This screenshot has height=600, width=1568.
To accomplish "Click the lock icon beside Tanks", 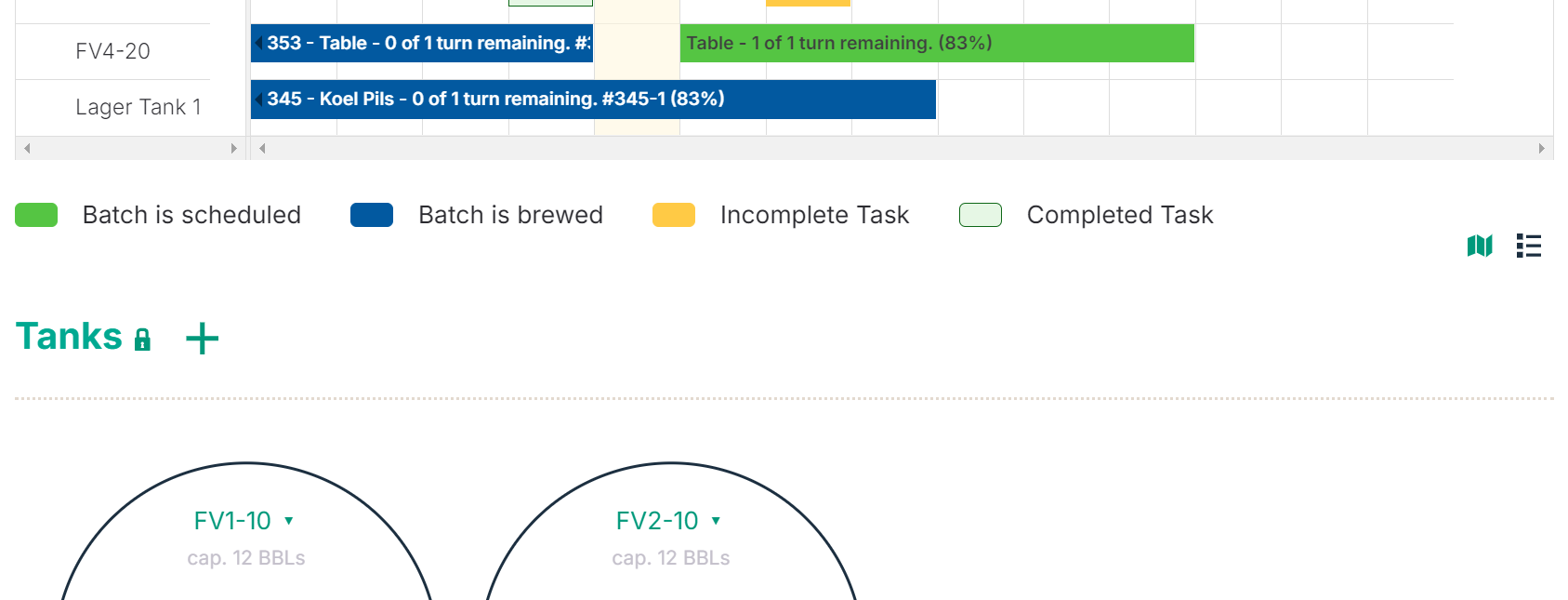I will pyautogui.click(x=142, y=340).
